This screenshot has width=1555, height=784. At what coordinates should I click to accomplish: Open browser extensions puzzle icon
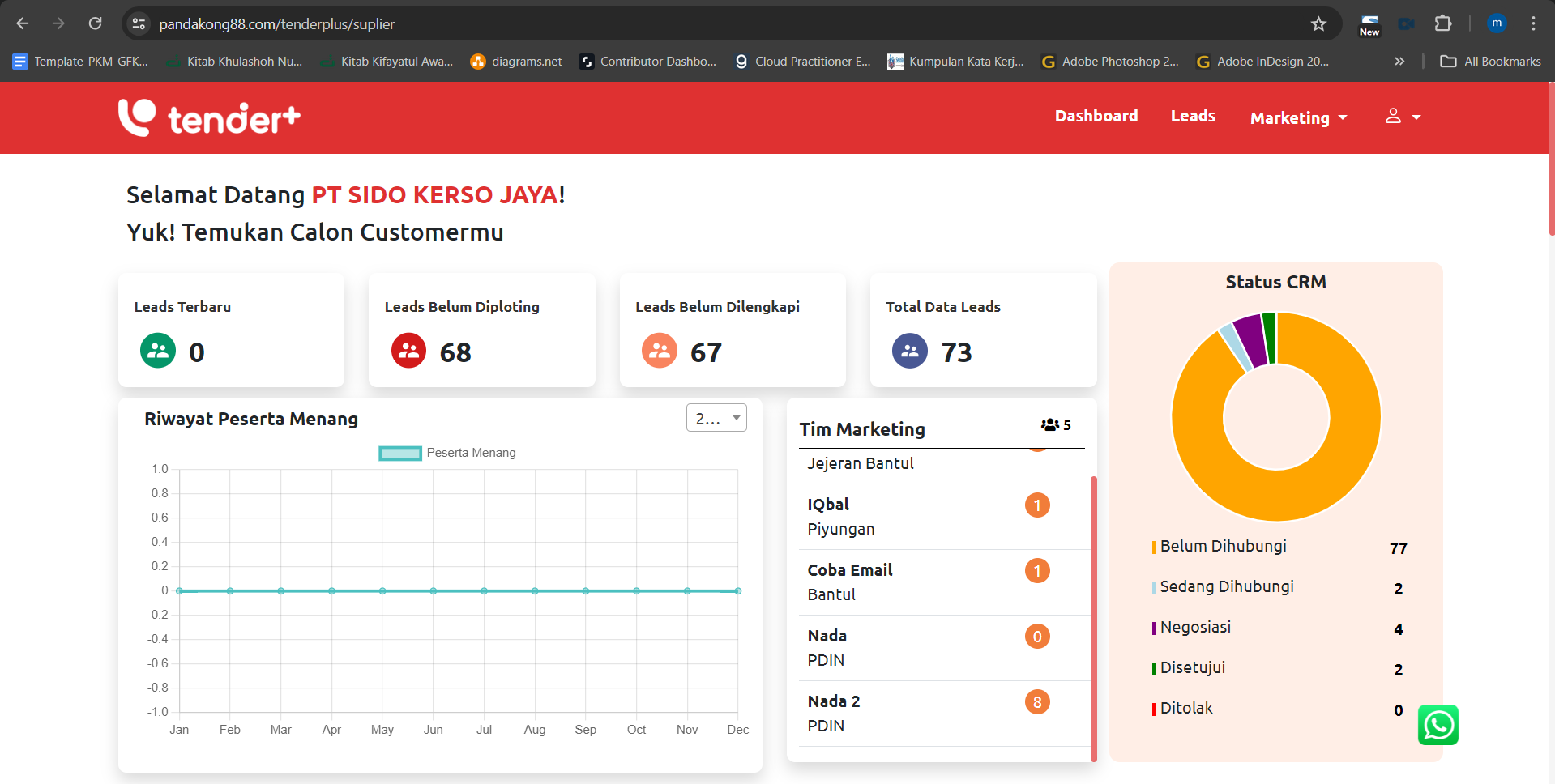coord(1442,24)
